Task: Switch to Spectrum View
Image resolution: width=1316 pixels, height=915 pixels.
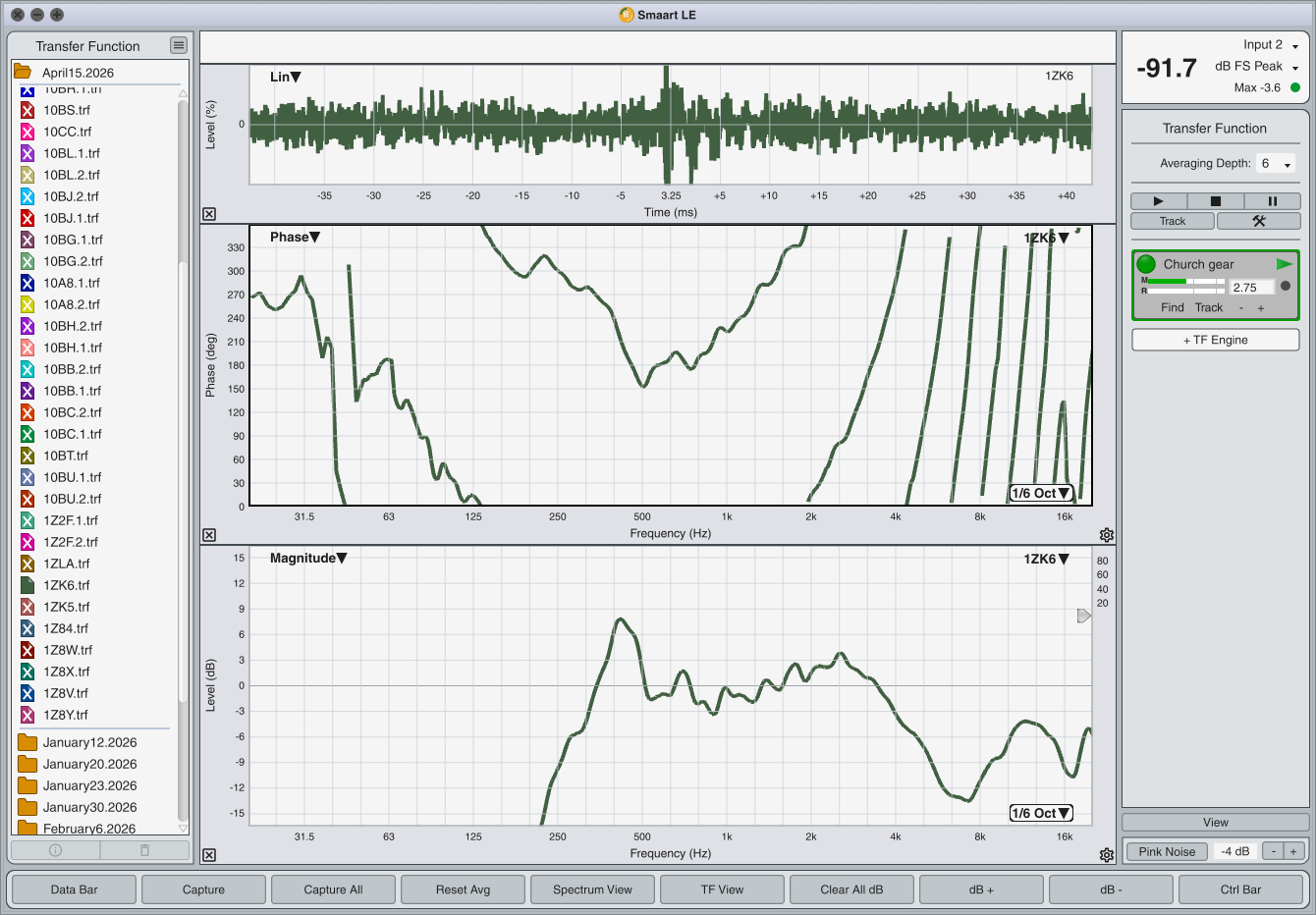Action: [593, 889]
